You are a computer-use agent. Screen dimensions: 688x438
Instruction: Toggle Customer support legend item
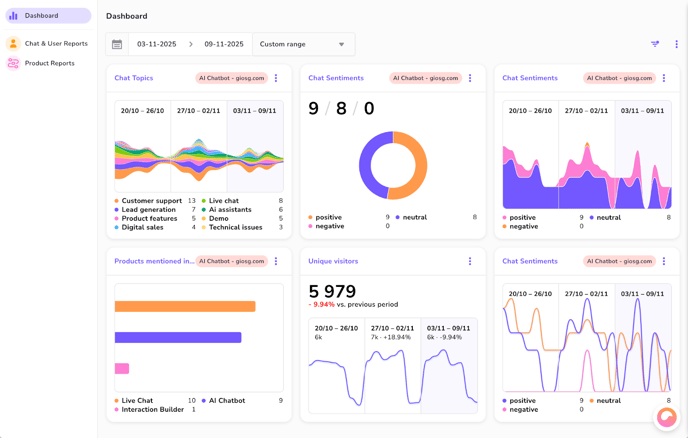150,201
